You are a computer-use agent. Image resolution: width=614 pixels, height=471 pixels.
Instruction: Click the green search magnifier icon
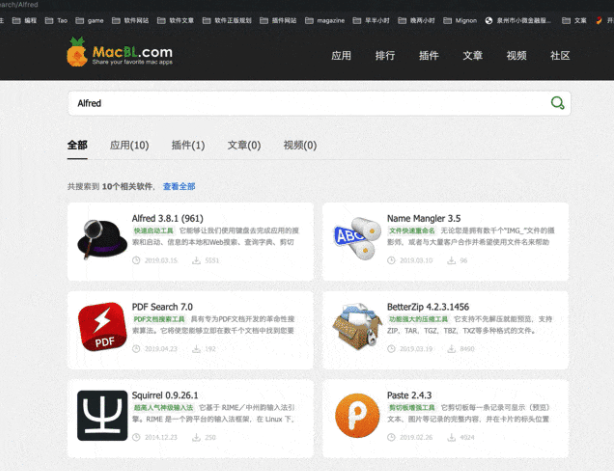(x=557, y=103)
